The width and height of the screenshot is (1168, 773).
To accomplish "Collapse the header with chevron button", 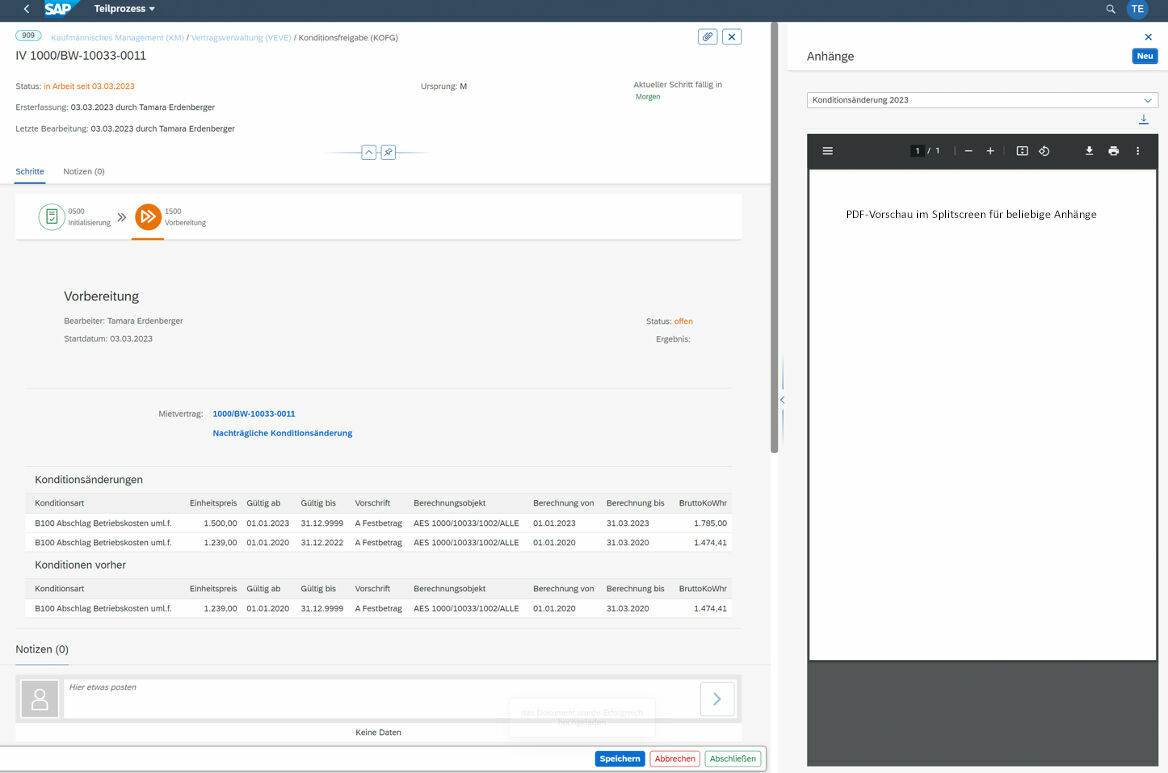I will pos(369,153).
